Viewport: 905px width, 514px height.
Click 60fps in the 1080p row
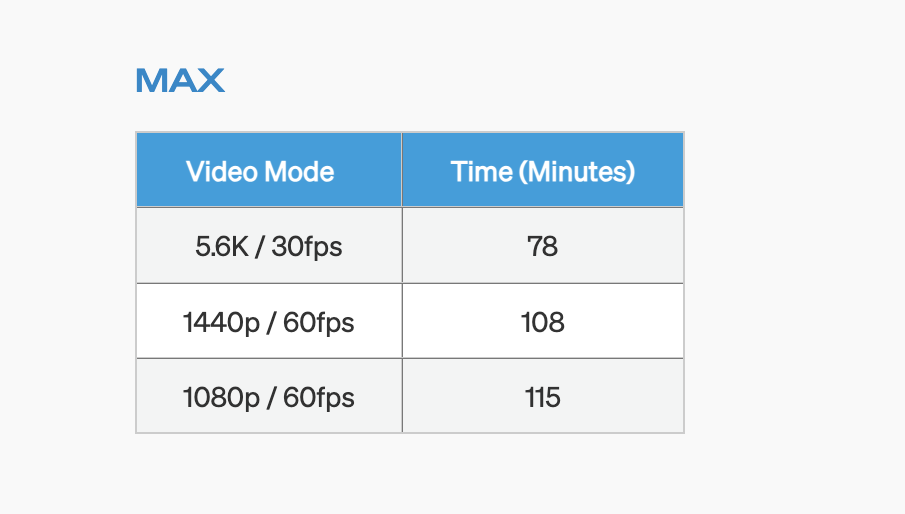(319, 397)
